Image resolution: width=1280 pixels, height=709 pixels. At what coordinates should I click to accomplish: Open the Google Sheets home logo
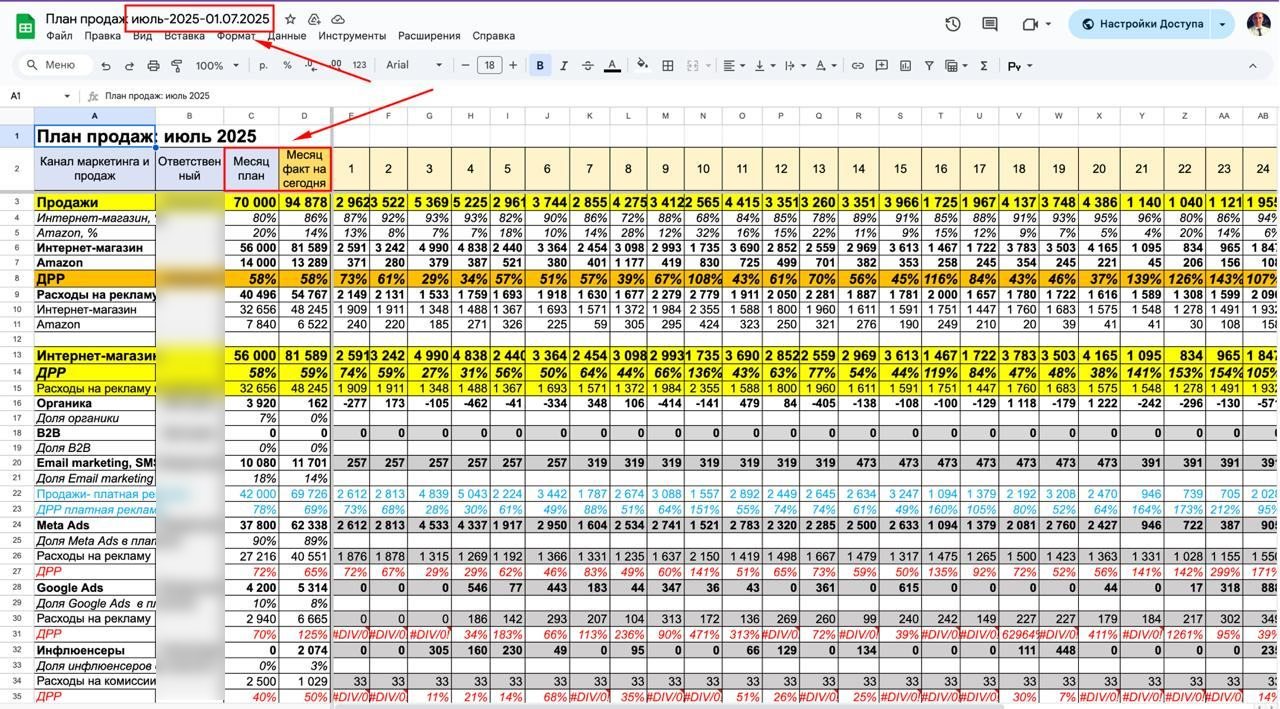pyautogui.click(x=25, y=26)
